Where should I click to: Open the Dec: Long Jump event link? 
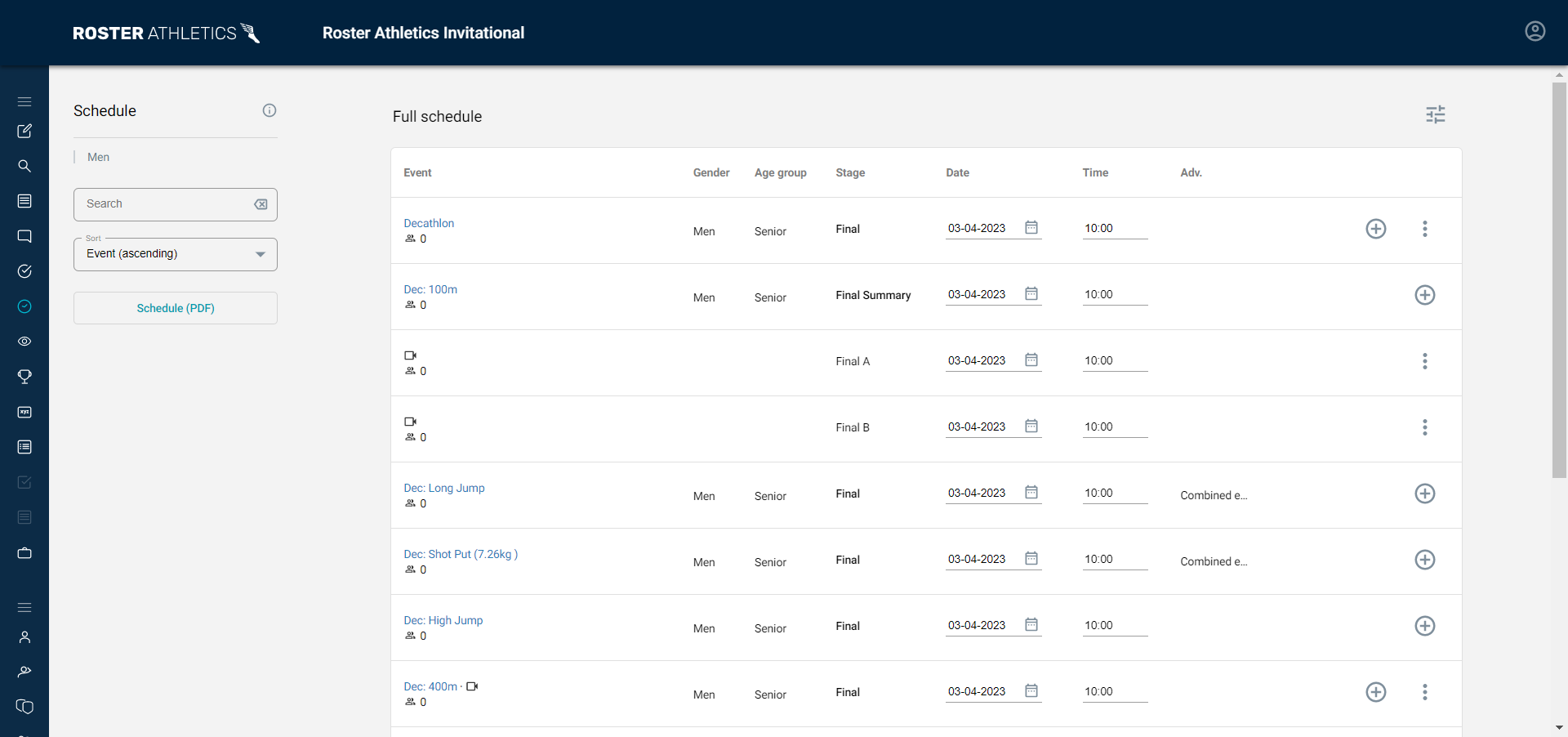pyautogui.click(x=444, y=488)
